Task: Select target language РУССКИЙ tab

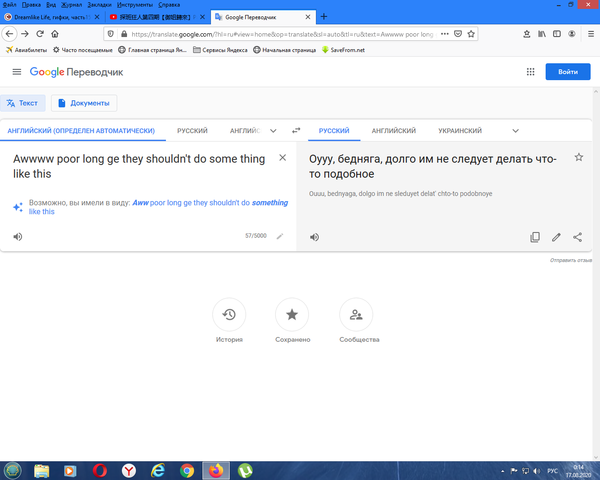Action: (334, 131)
